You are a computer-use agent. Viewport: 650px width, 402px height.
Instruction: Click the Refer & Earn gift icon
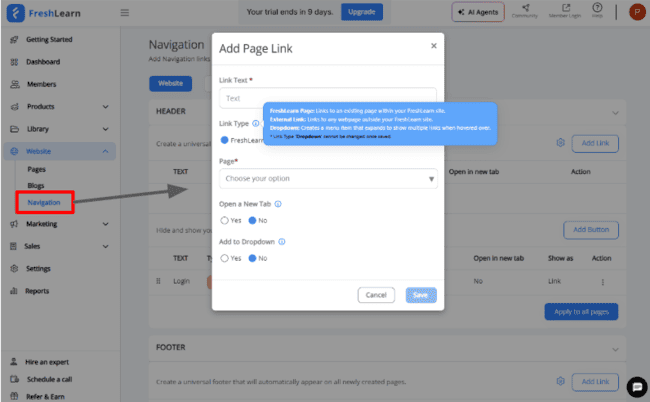click(14, 397)
